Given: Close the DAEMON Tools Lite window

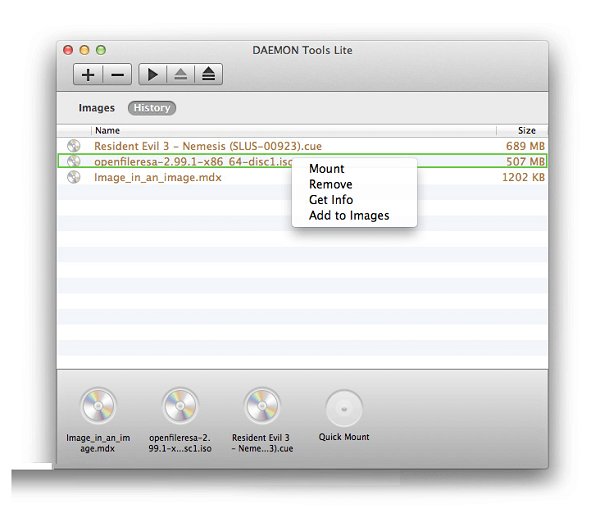Looking at the screenshot, I should [68, 50].
